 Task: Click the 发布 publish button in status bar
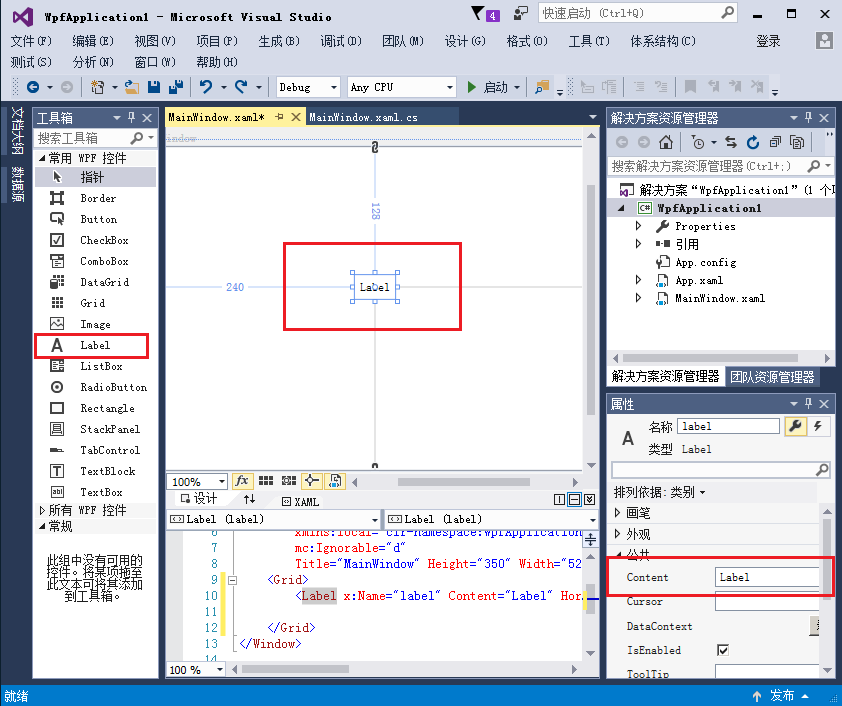click(x=781, y=696)
